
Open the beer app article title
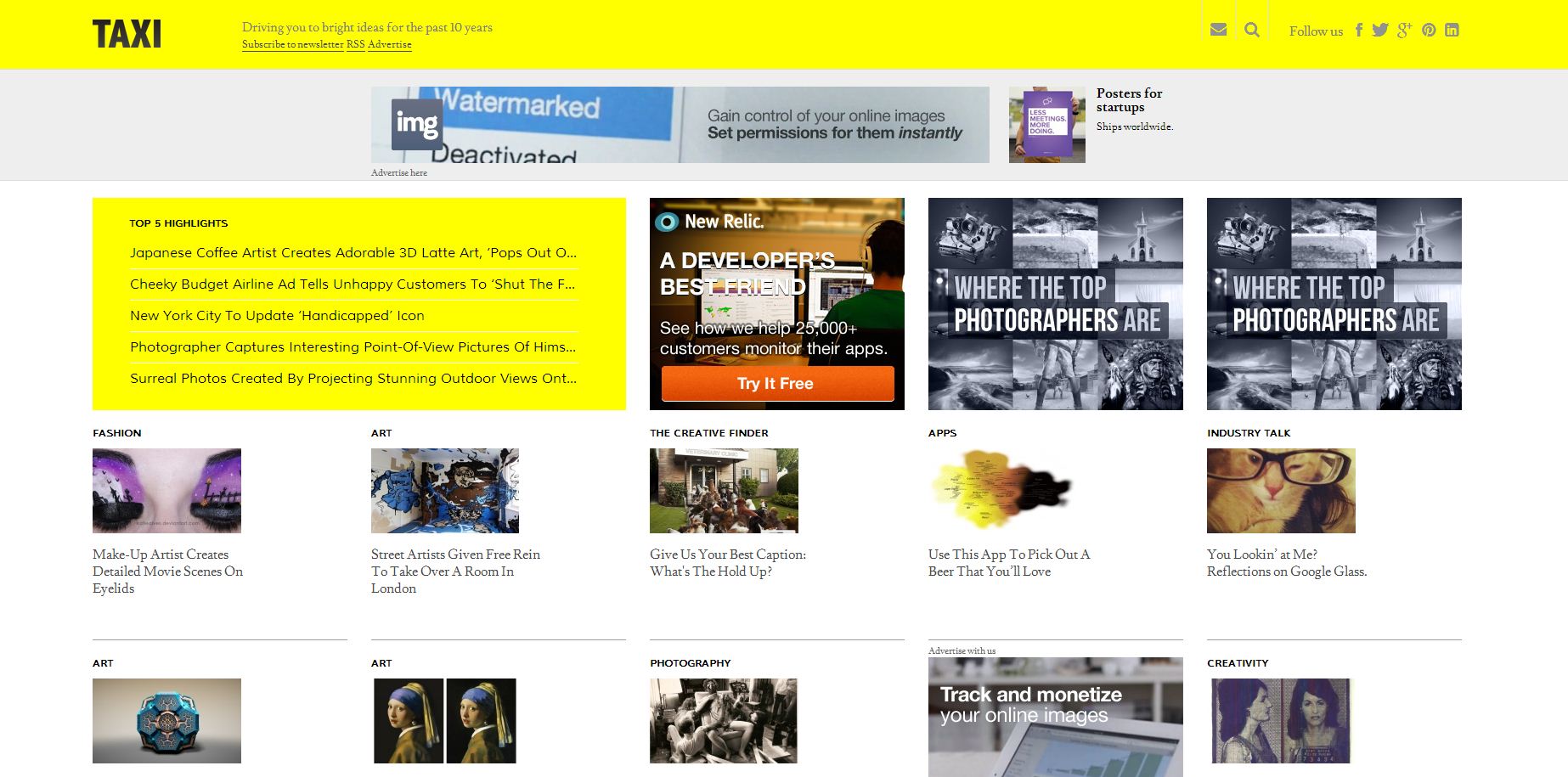click(x=1008, y=562)
